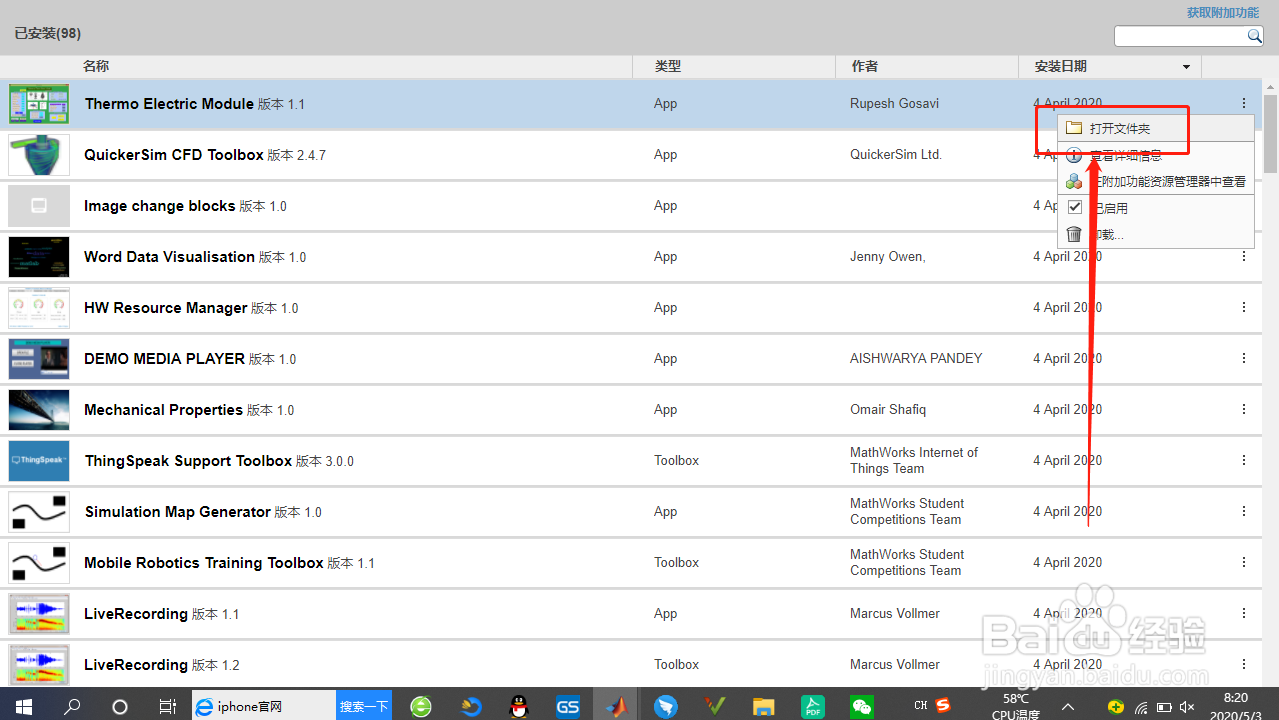Sort by the 名称 column header

[96, 66]
